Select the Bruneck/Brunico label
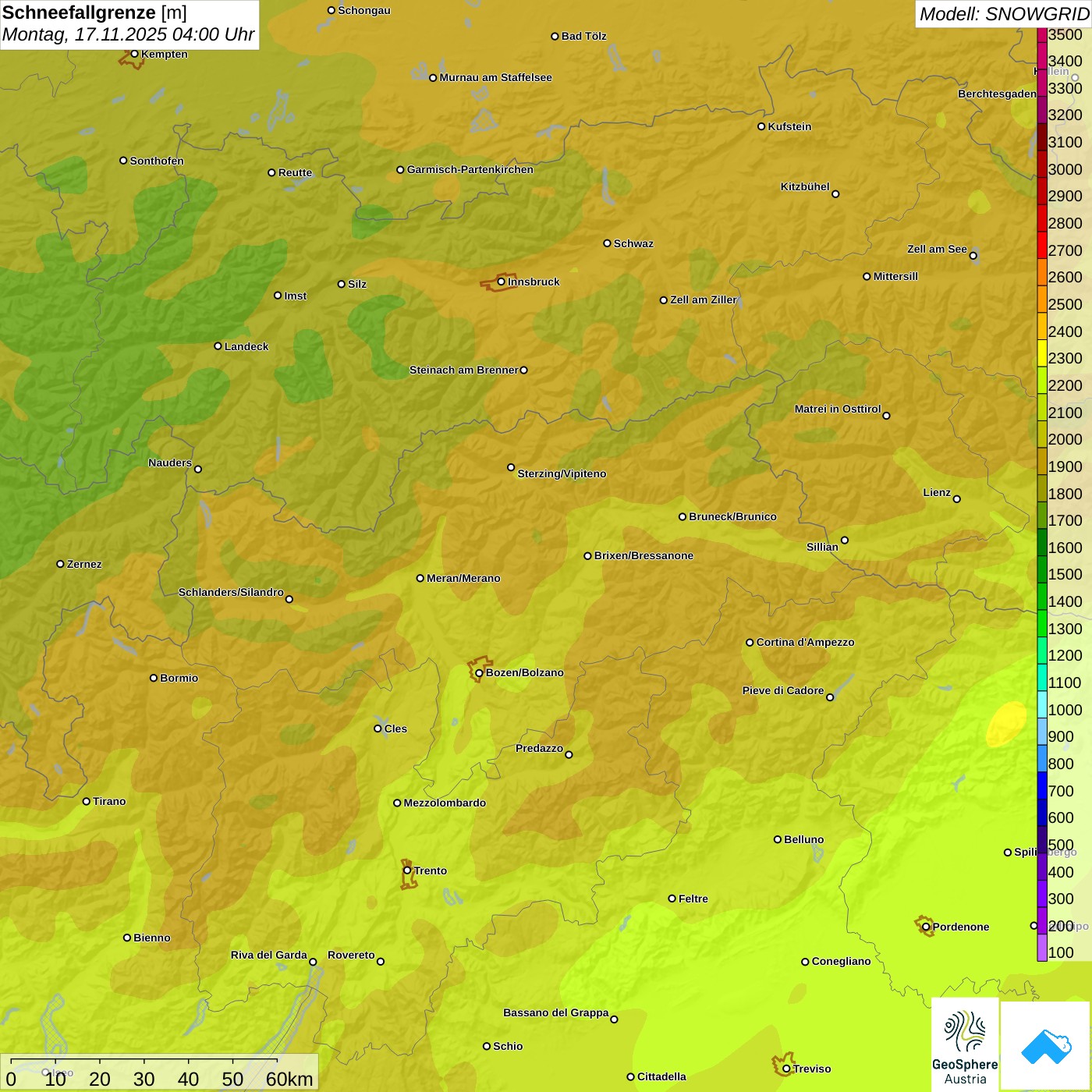Viewport: 1092px width, 1092px height. 732,516
